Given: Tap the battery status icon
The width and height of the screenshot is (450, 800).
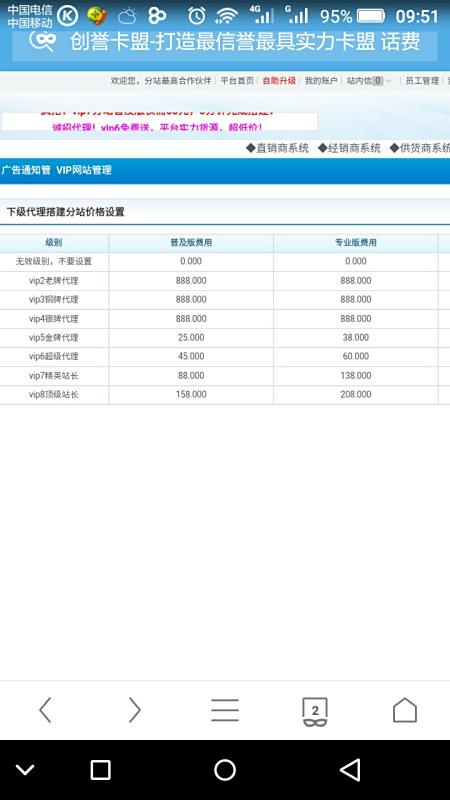Looking at the screenshot, I should coord(371,16).
